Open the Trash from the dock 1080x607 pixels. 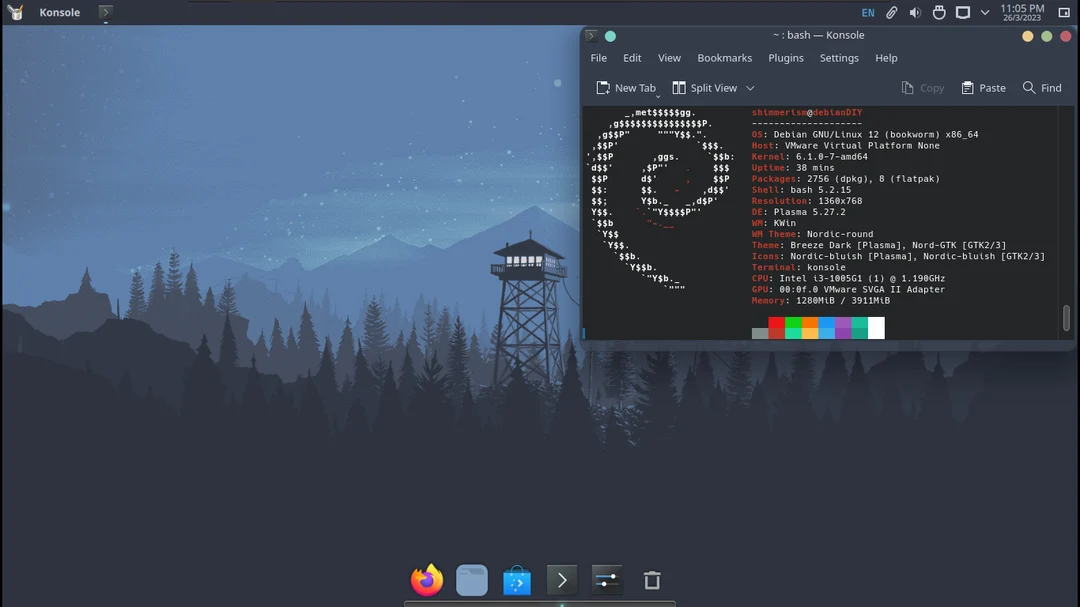651,579
